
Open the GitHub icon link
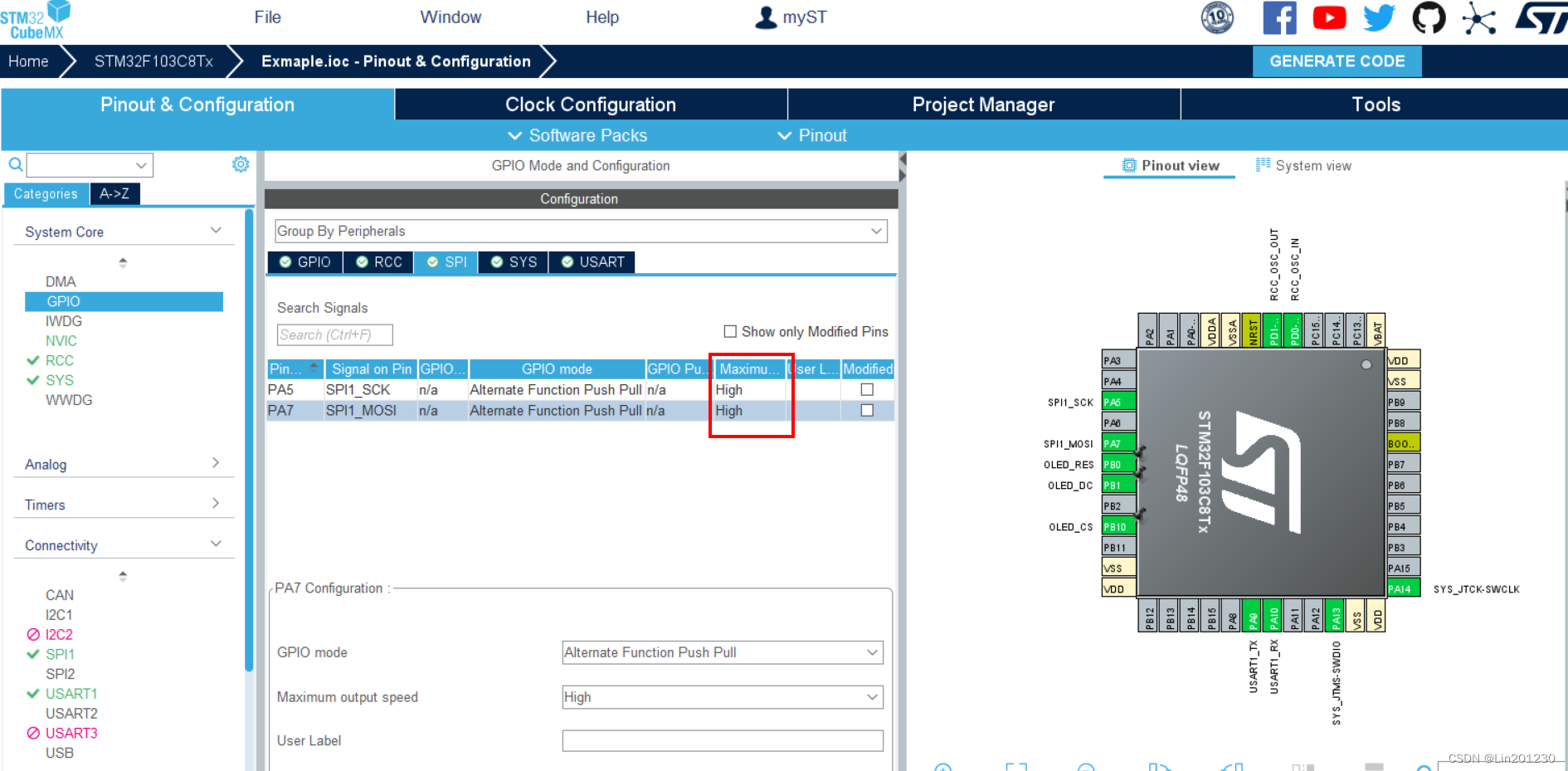coord(1429,17)
